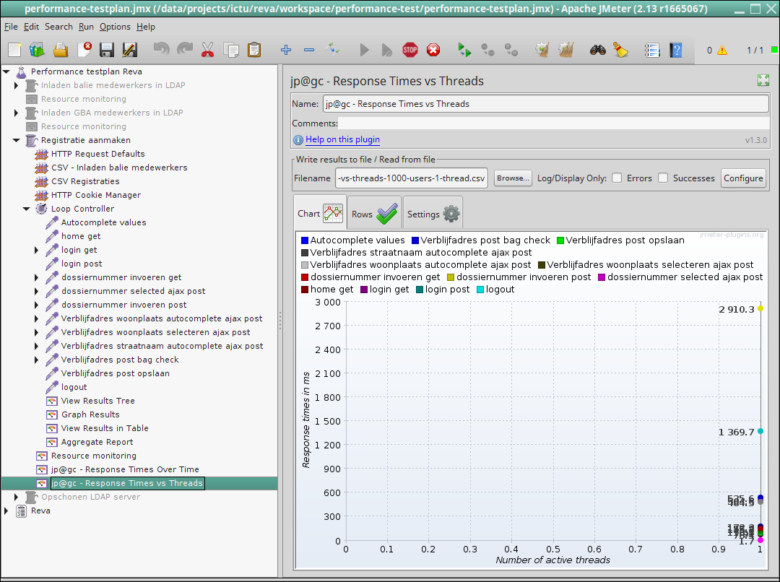Expand the Opschonen LDAP server node
Screen dimensions: 780x582
[x=17, y=497]
